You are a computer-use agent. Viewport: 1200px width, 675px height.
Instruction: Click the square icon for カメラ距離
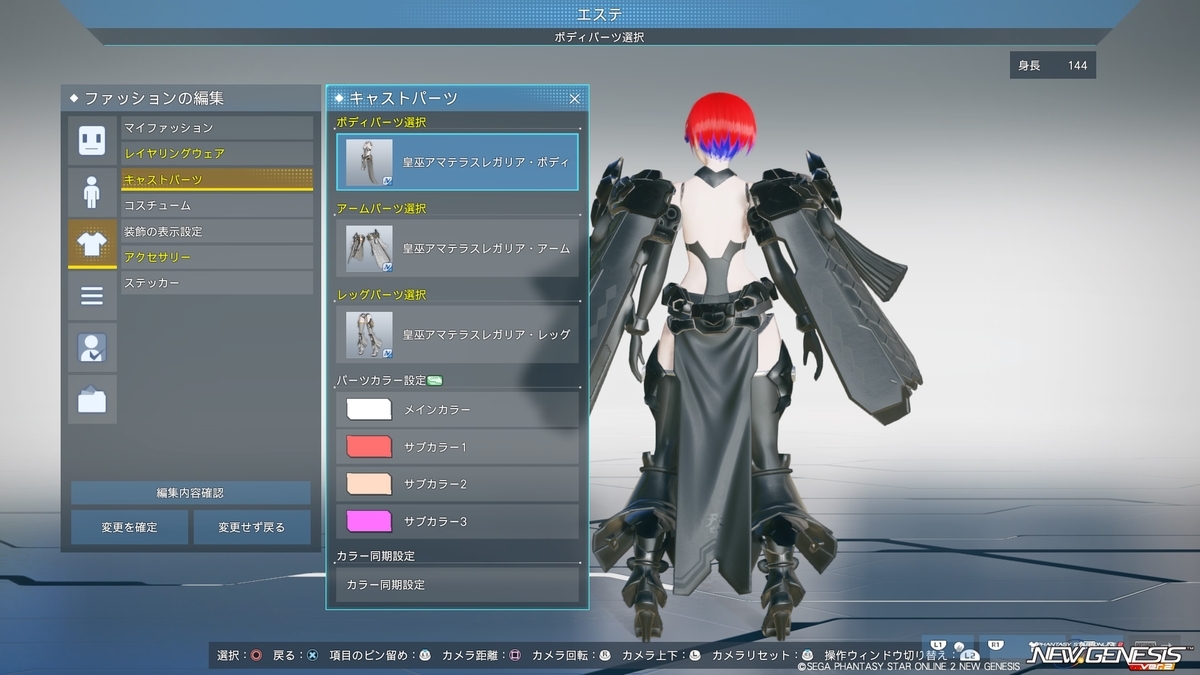pos(515,656)
